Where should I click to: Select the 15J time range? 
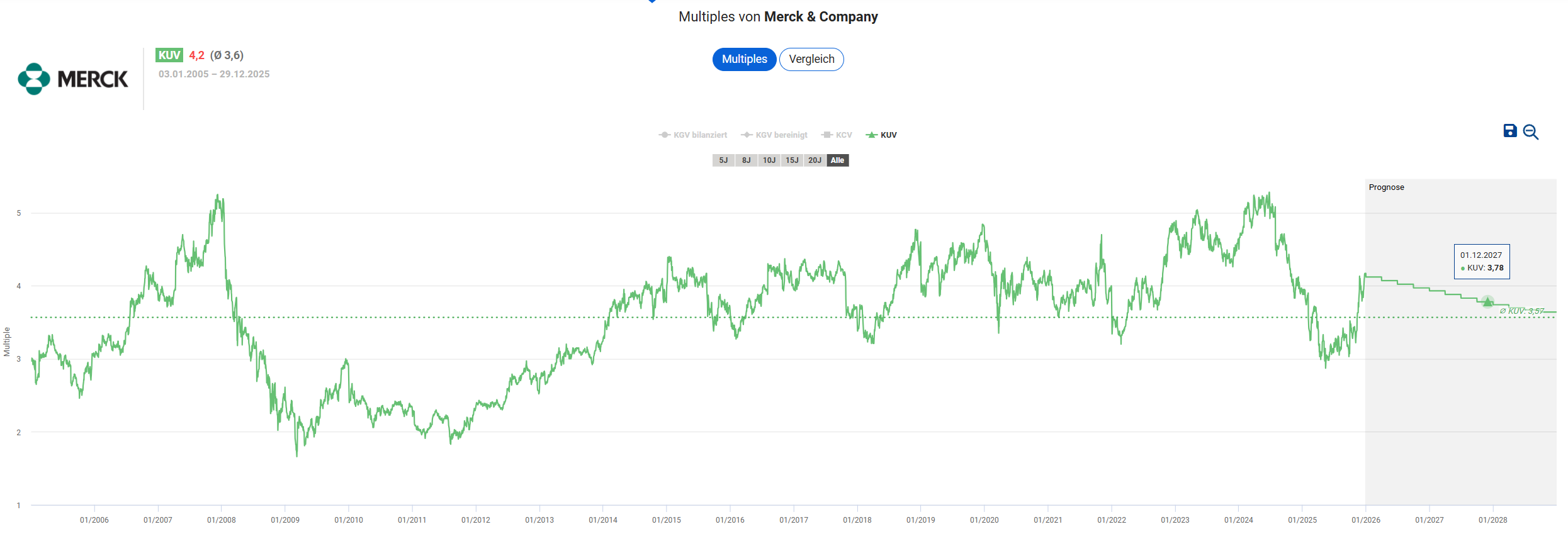coord(792,160)
